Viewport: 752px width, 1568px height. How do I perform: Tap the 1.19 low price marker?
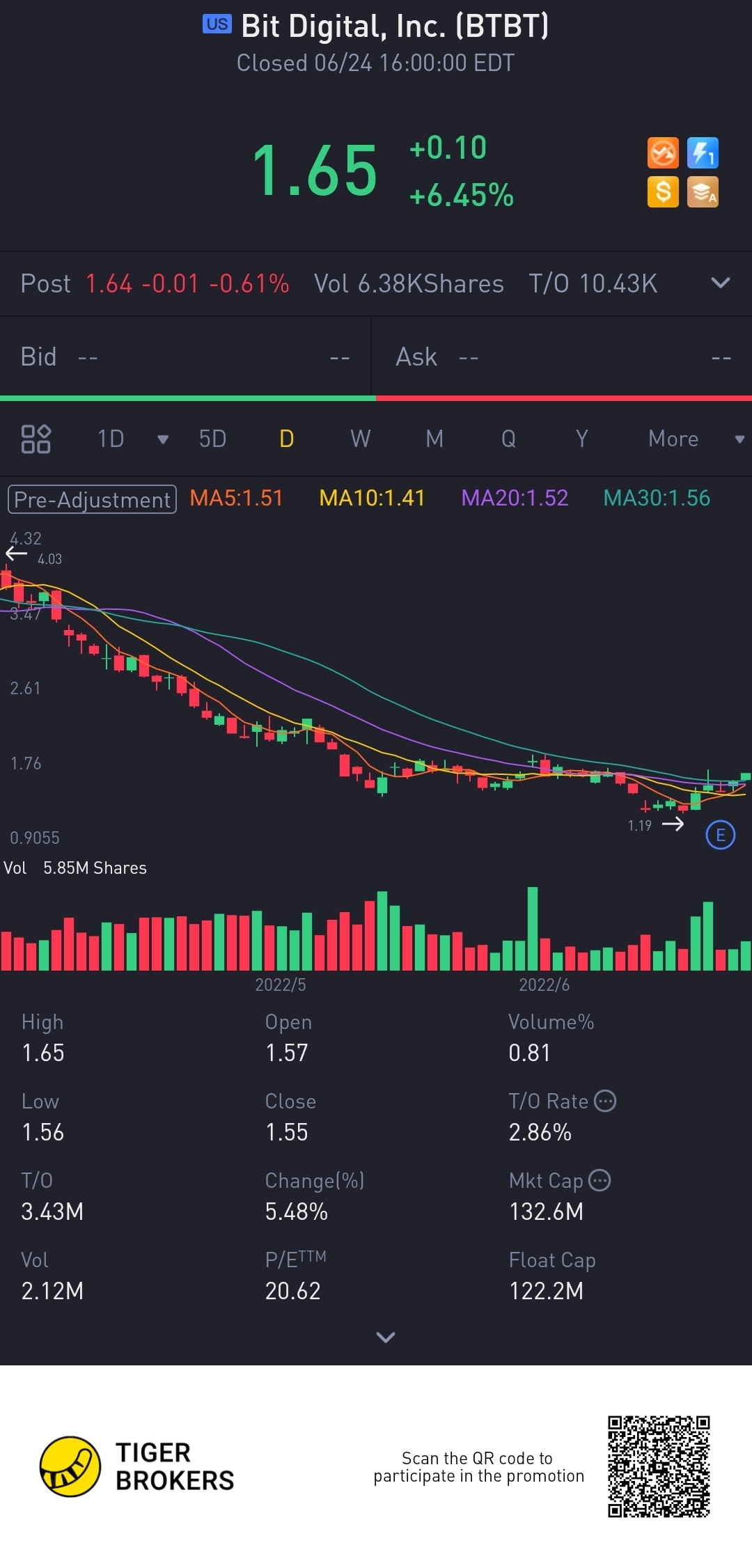click(x=640, y=826)
